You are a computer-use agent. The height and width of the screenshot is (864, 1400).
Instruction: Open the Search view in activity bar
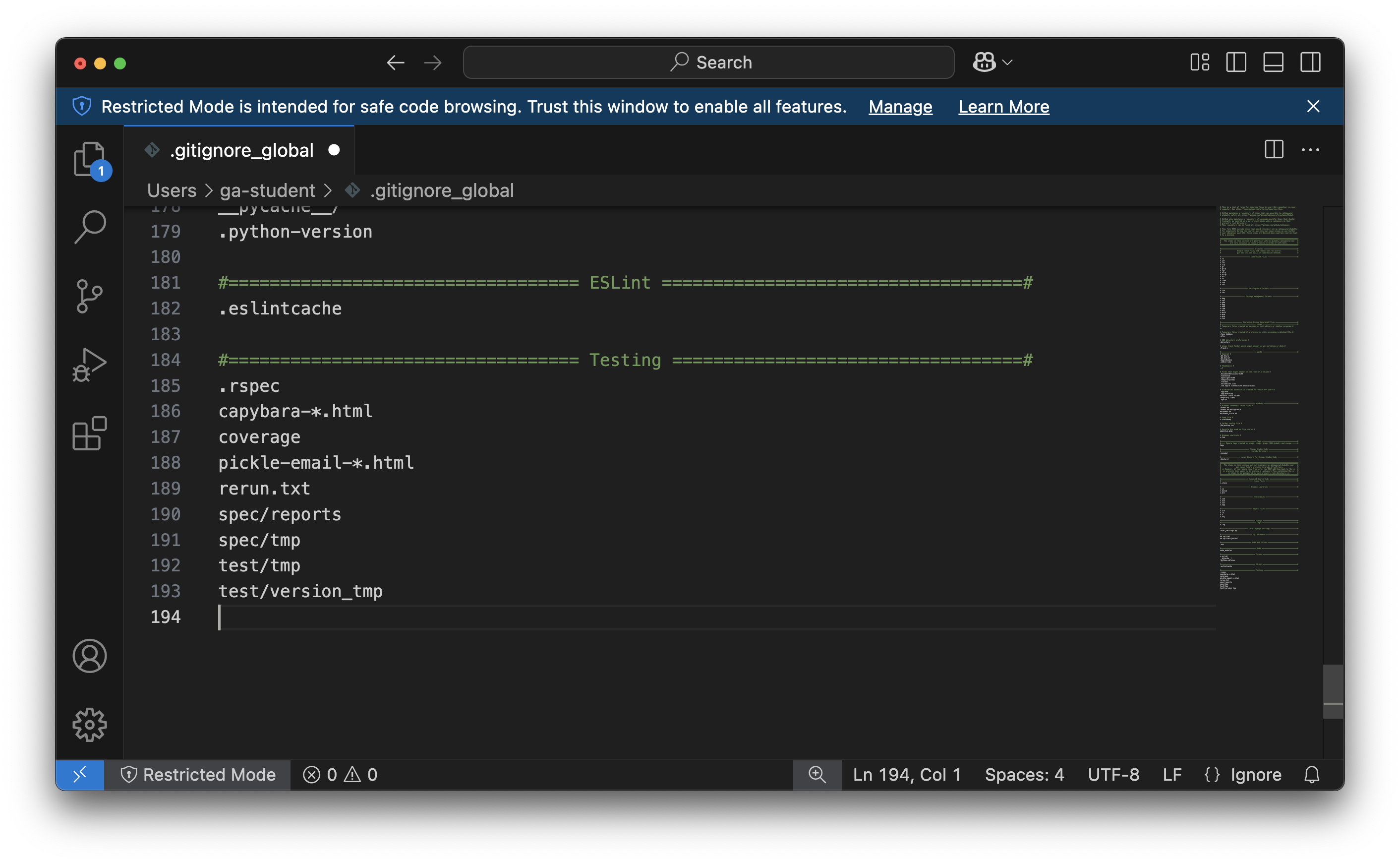(90, 227)
